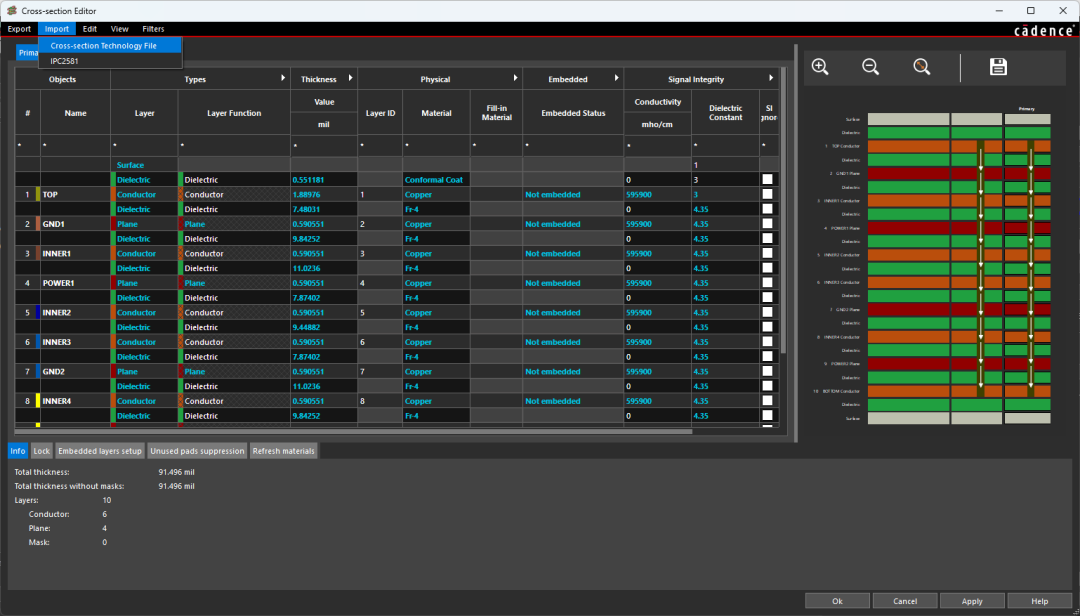1080x616 pixels.
Task: Click the Cross-section Editor title bar icon
Action: tap(11, 9)
